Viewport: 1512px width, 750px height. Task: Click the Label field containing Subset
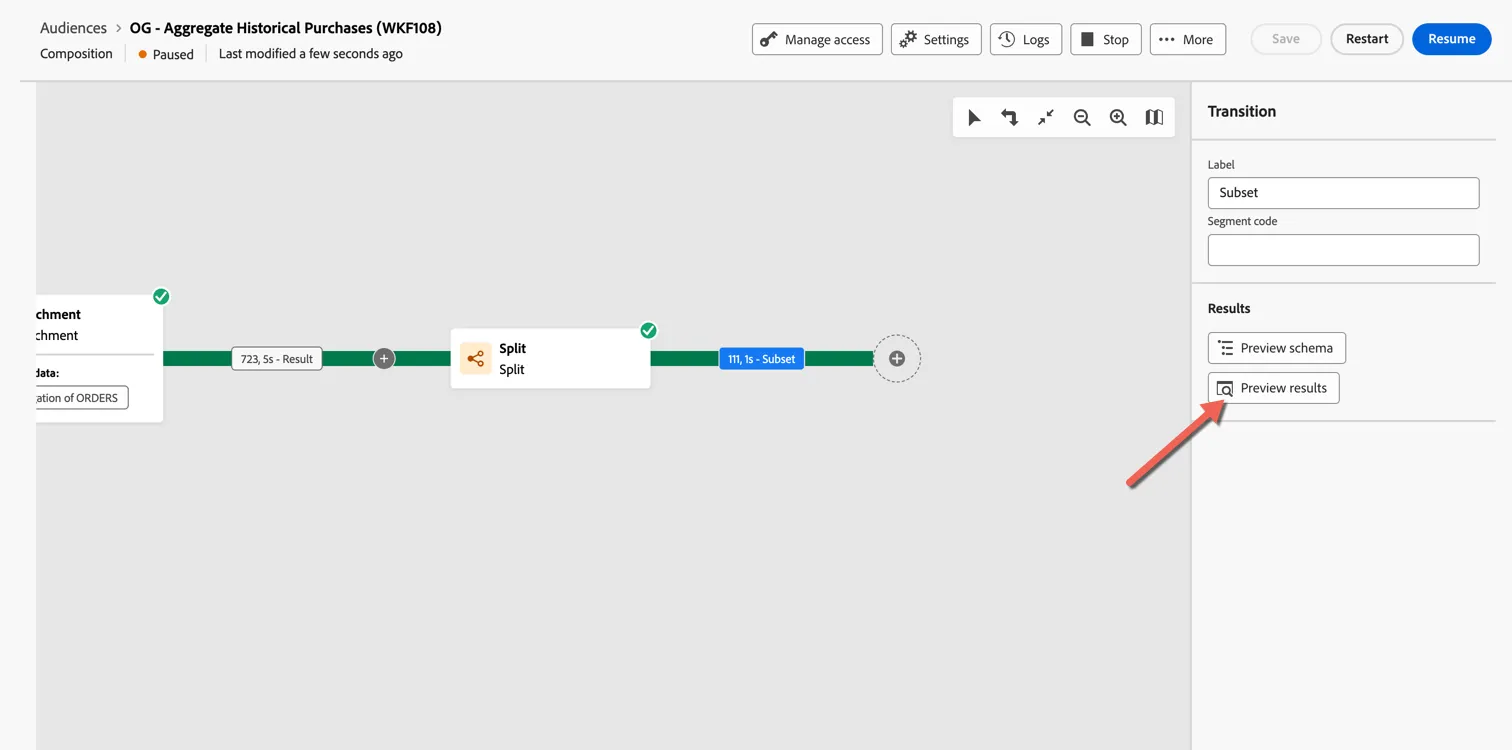pos(1343,193)
